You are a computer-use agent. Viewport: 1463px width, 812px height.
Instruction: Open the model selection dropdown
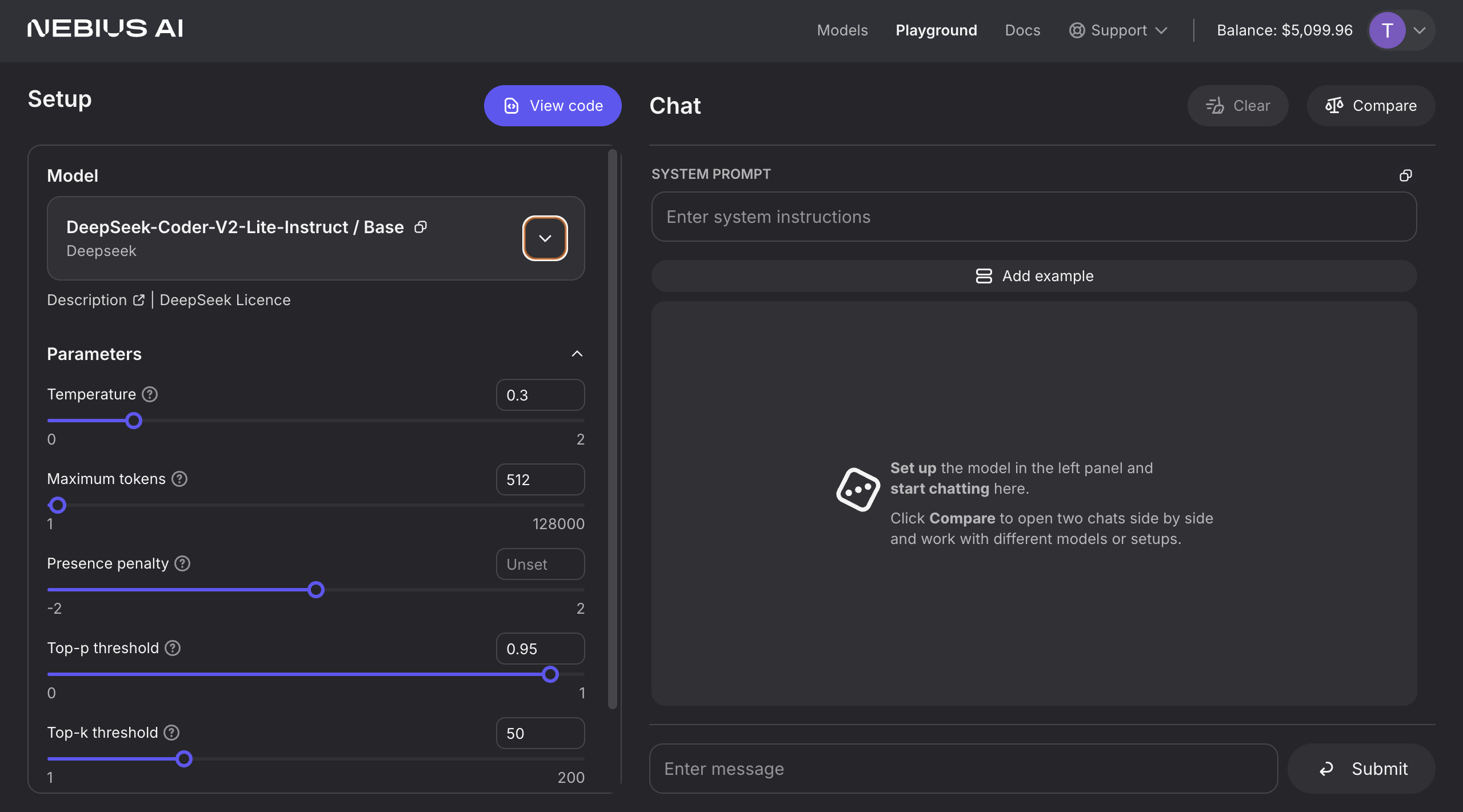[x=545, y=238]
